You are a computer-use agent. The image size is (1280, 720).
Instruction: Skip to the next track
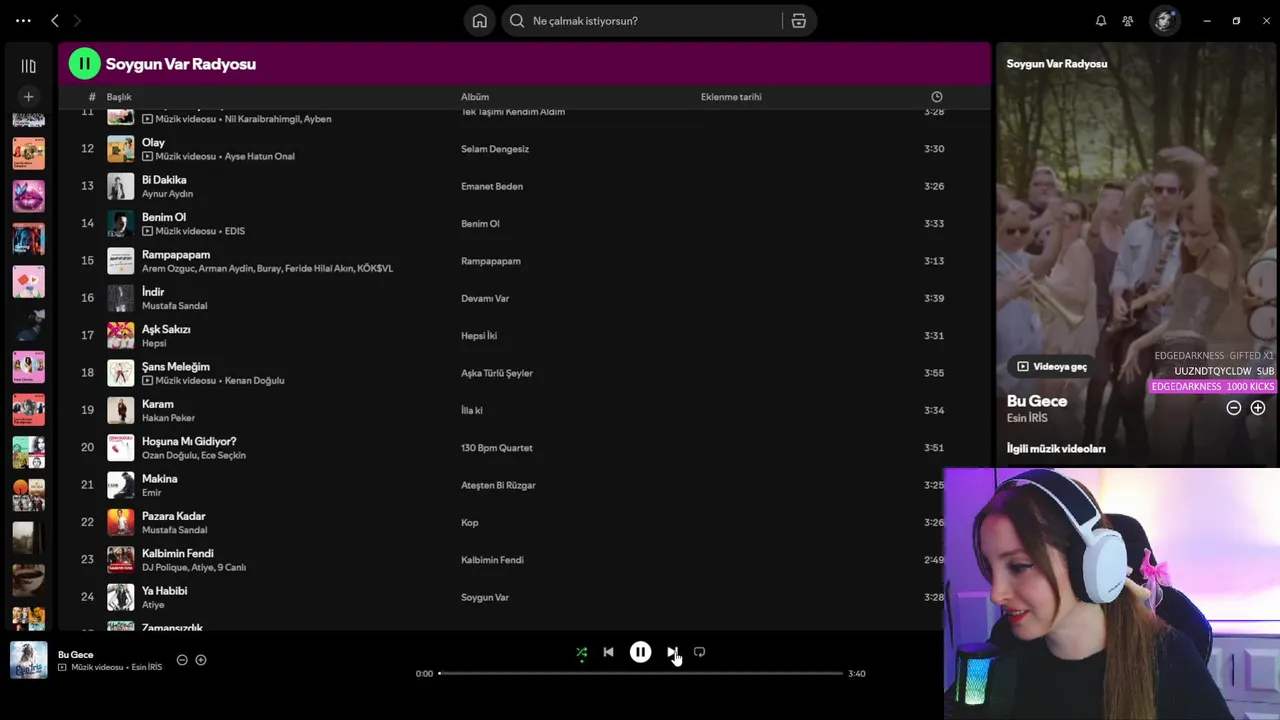pyautogui.click(x=672, y=653)
